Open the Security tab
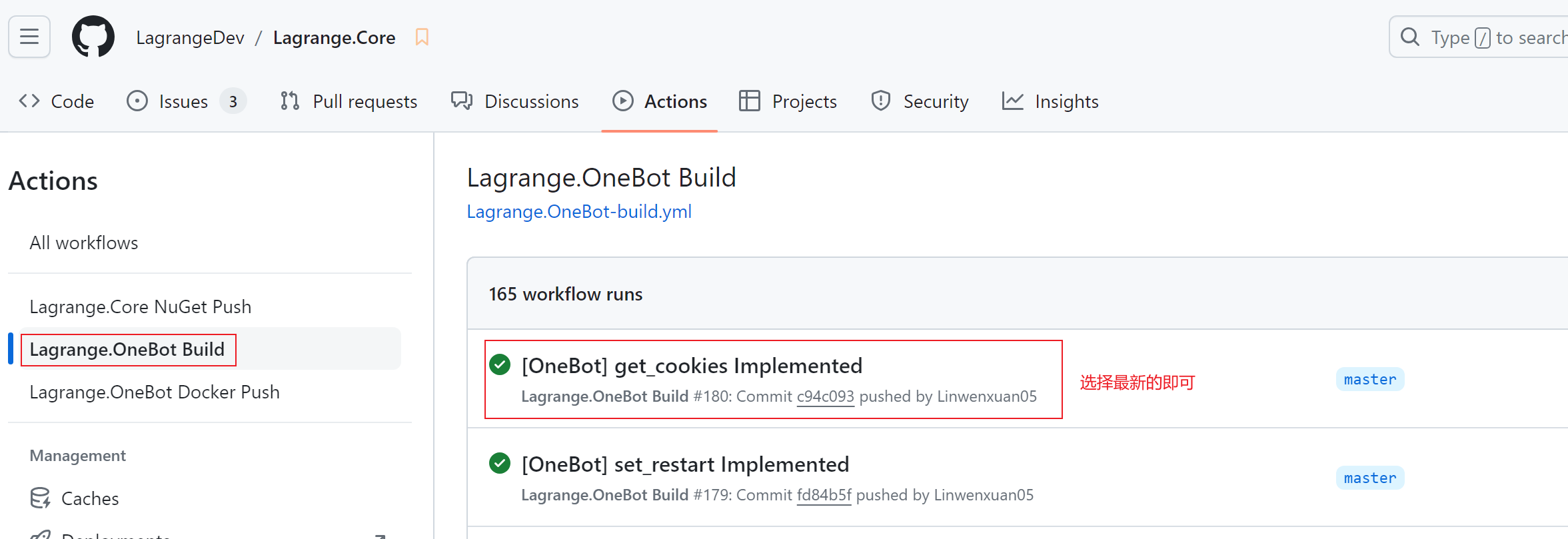 click(920, 101)
